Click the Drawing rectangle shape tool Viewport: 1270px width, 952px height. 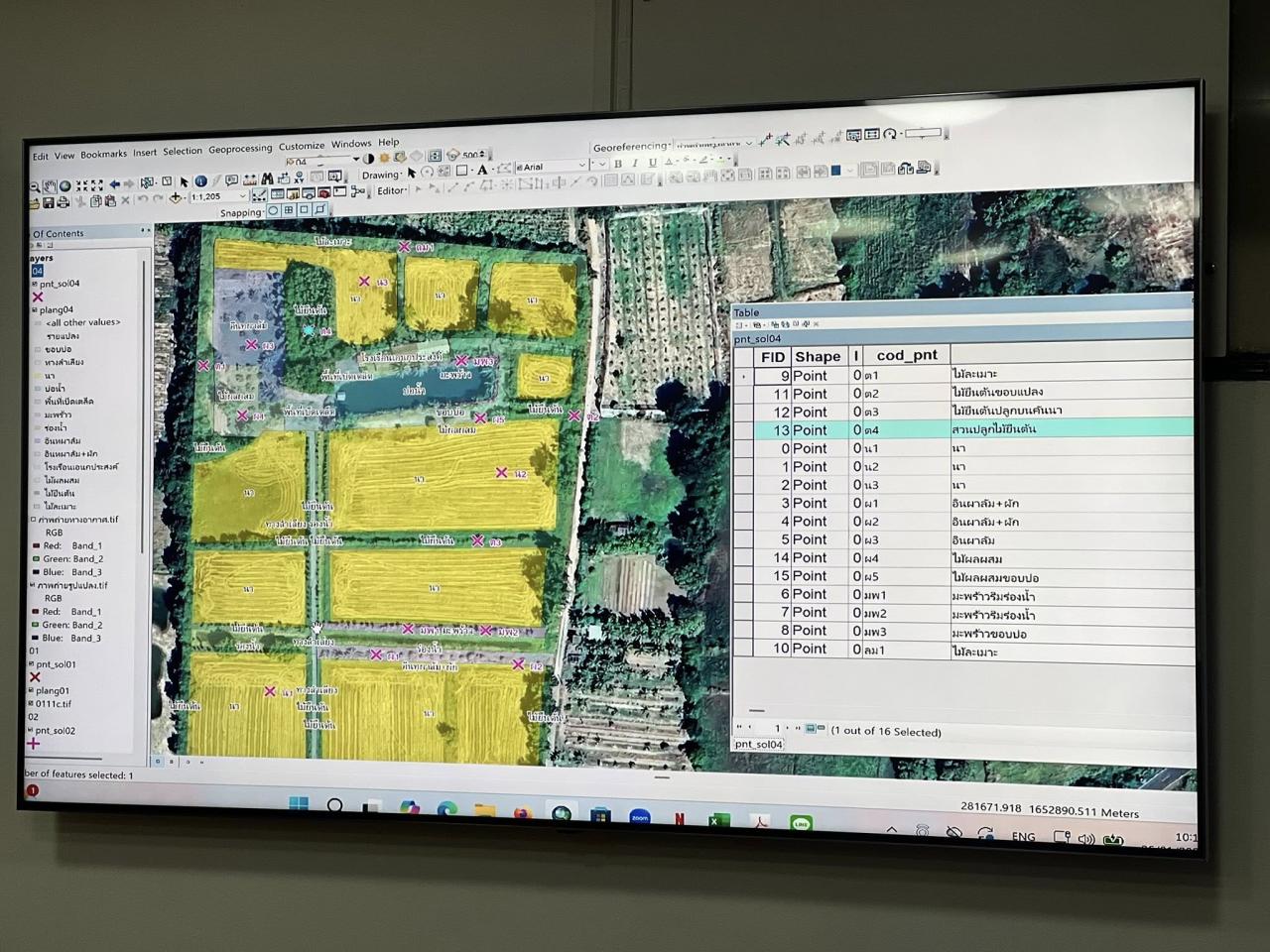461,171
